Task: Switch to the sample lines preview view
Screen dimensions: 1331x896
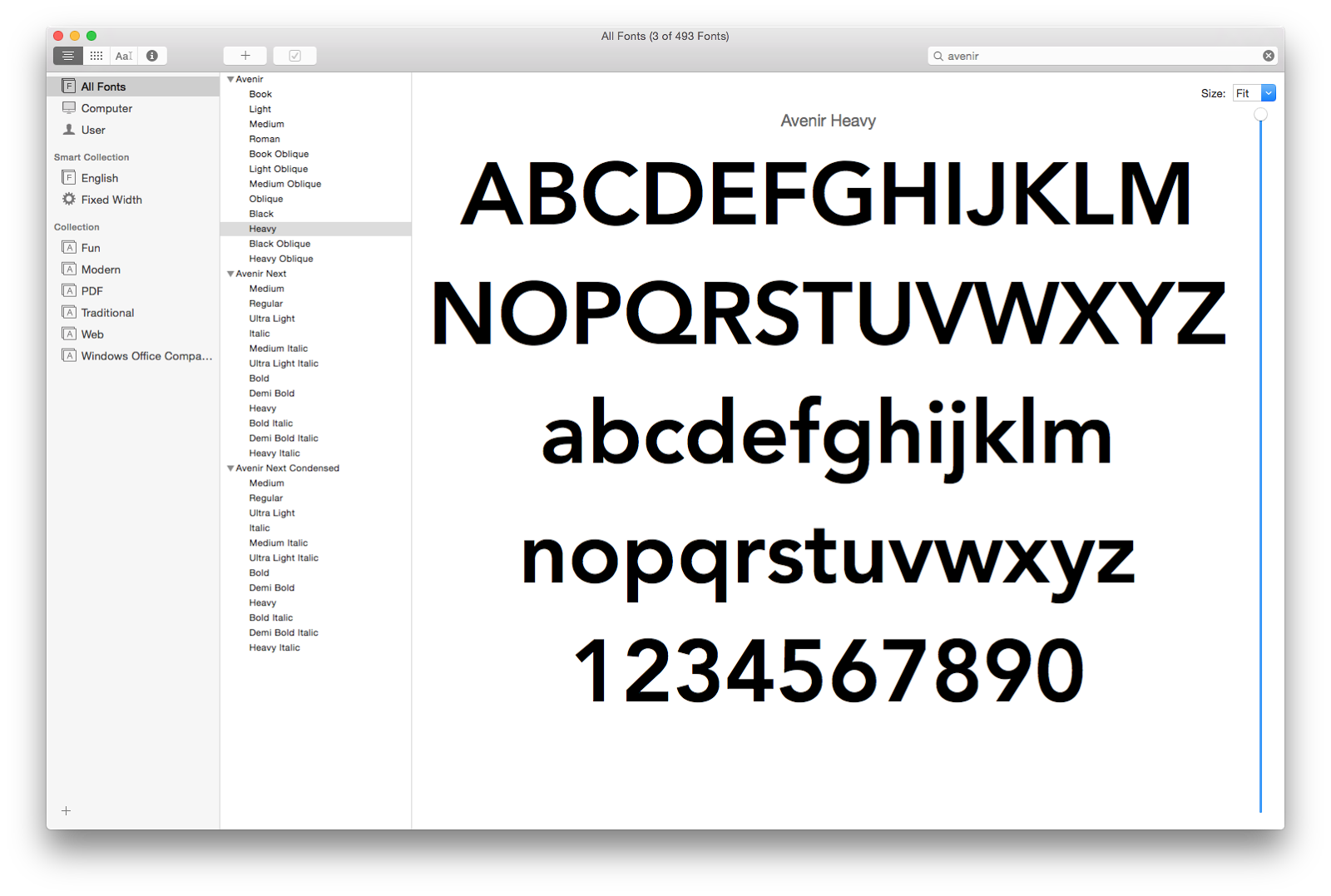Action: tap(68, 56)
